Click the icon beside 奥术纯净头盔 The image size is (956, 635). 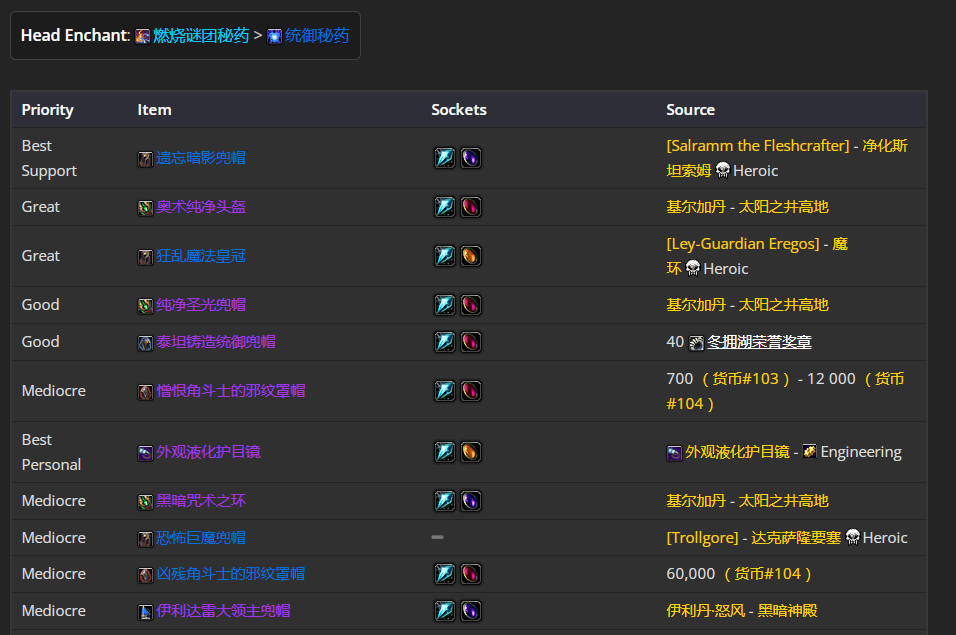(145, 208)
